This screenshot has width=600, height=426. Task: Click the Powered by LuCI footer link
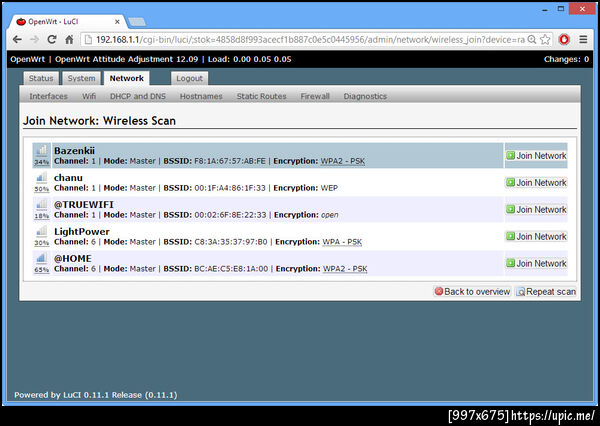(x=96, y=395)
